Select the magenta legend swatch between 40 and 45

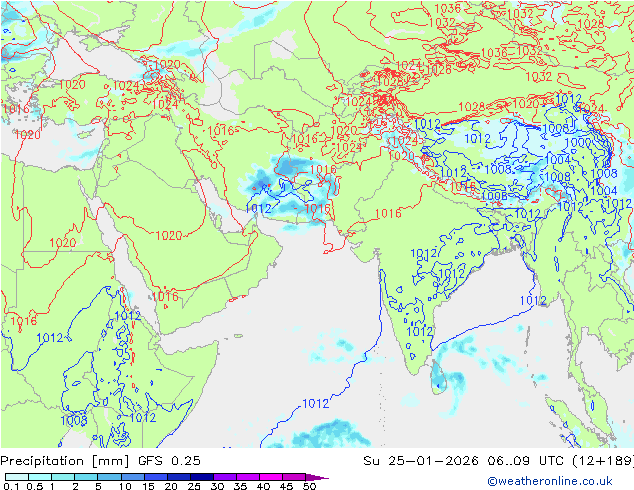tap(271, 477)
